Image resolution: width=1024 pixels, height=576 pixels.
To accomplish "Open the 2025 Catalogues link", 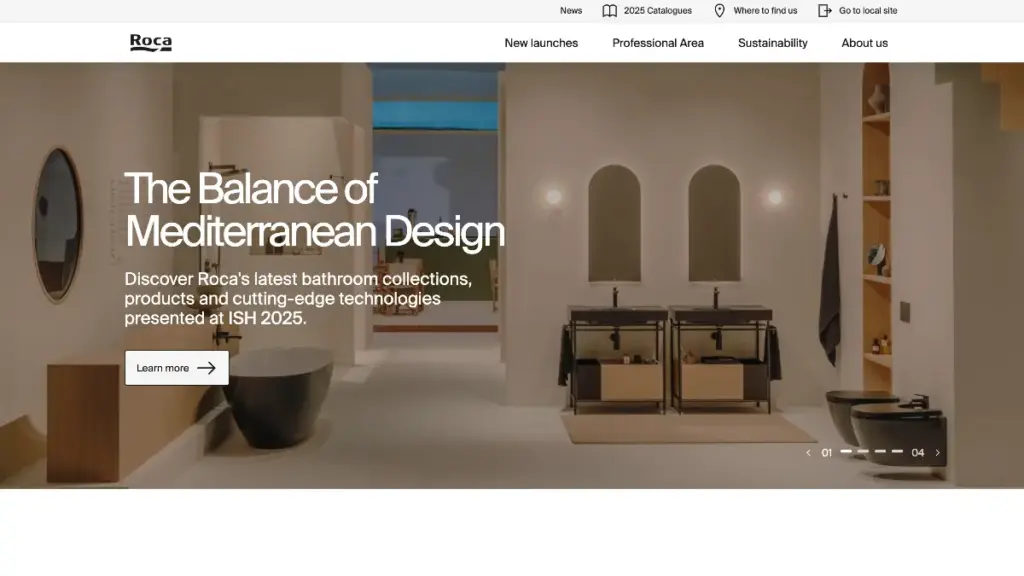I will (657, 11).
